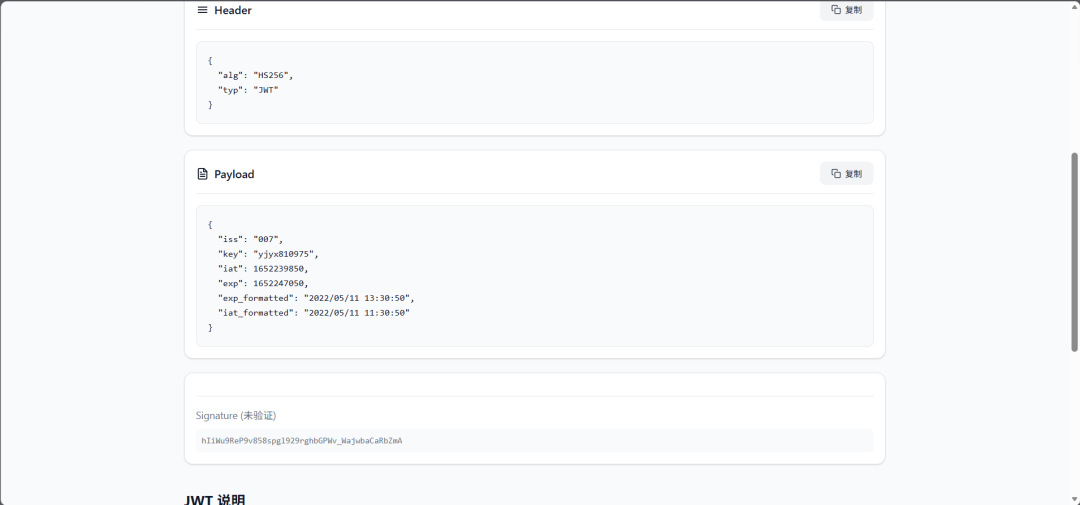Select the "typ": "JWT" line
The width and height of the screenshot is (1080, 505).
(249, 90)
